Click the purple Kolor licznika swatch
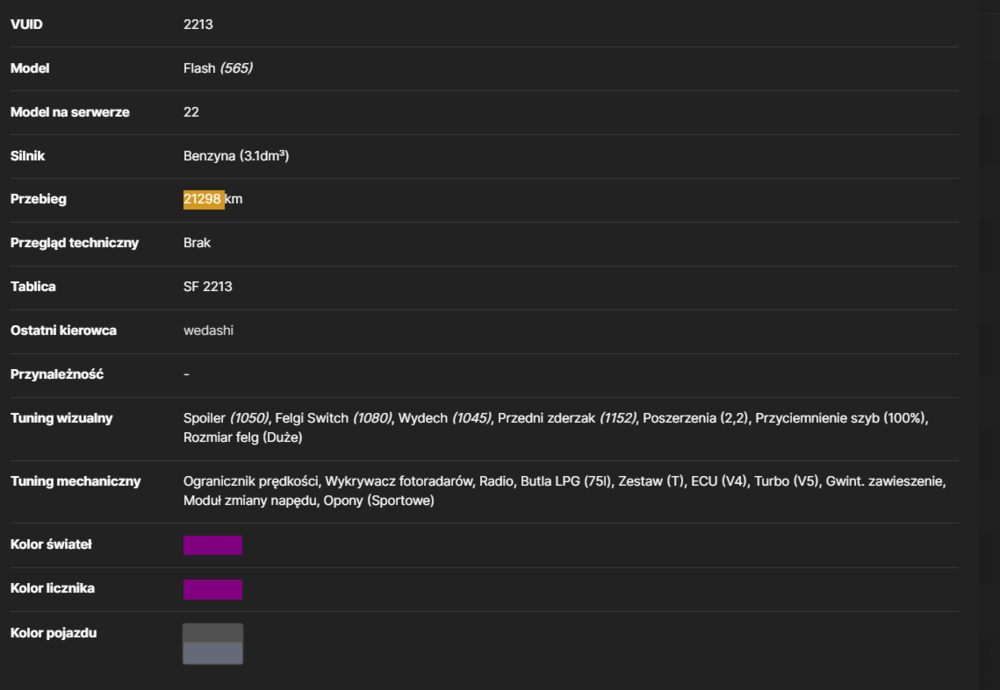The image size is (1000, 690). 212,589
